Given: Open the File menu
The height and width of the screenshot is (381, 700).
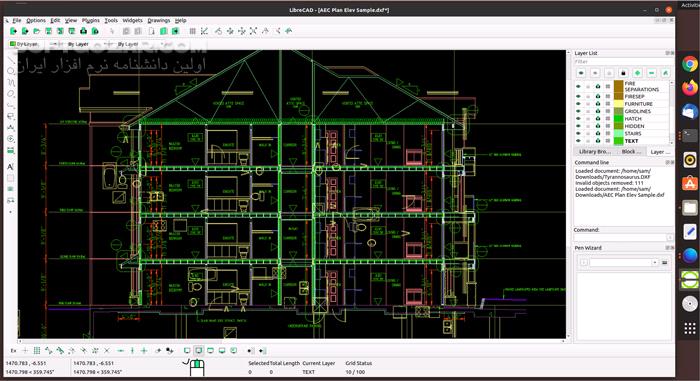Looking at the screenshot, I should click(x=17, y=21).
